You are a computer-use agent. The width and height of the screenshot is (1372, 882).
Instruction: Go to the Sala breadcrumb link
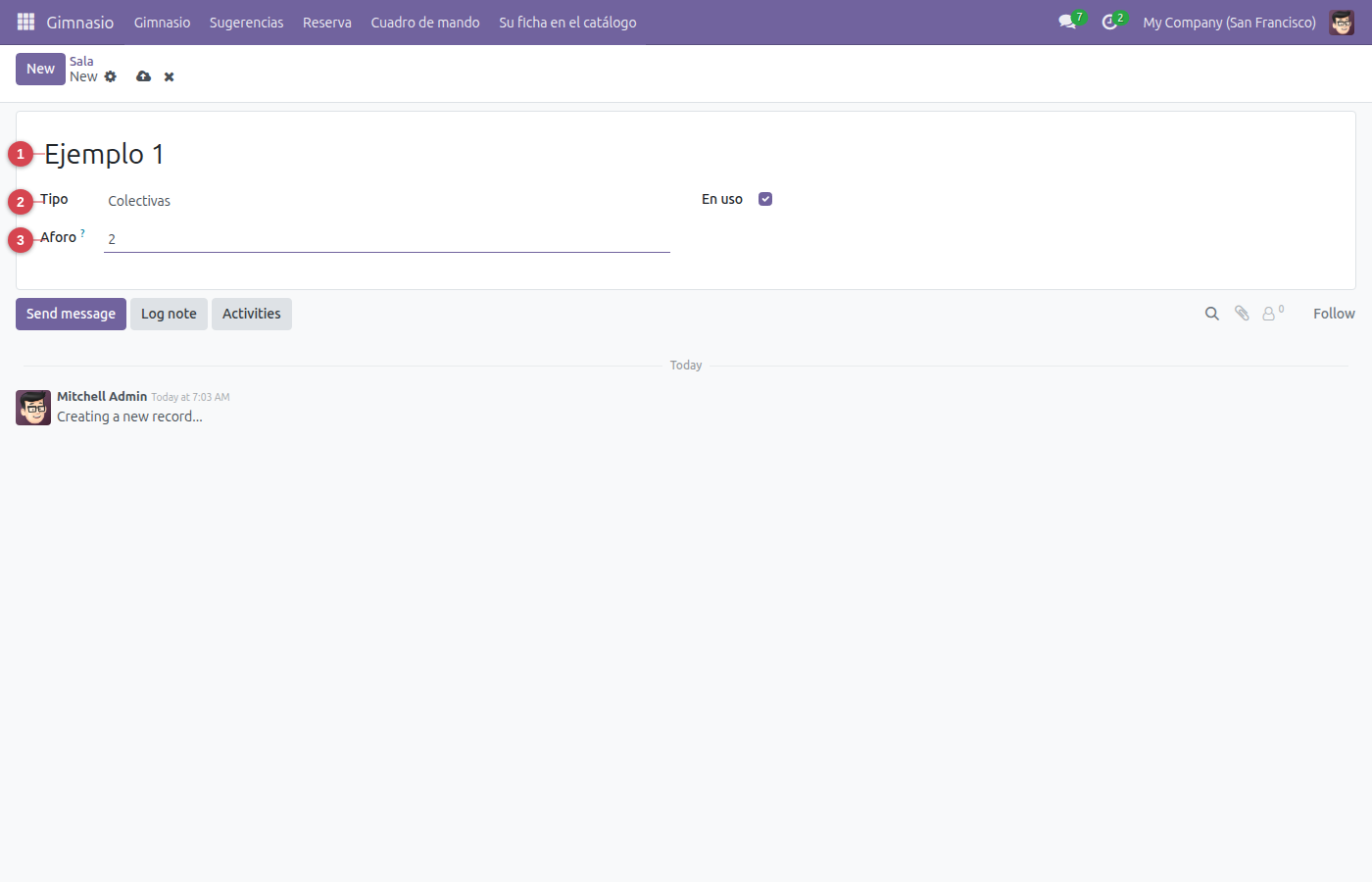tap(81, 61)
